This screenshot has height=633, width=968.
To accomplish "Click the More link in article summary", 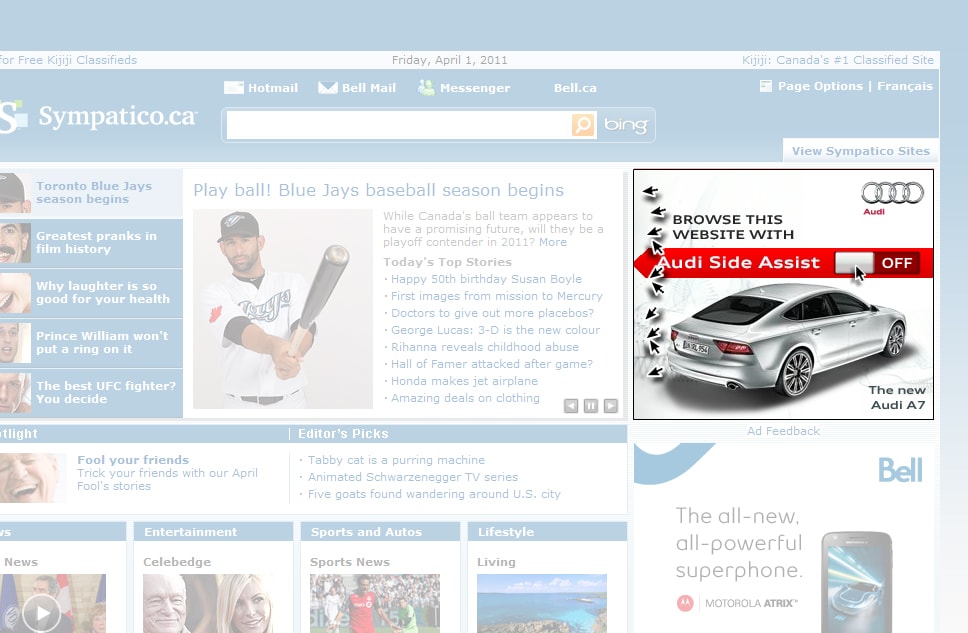I will (553, 242).
